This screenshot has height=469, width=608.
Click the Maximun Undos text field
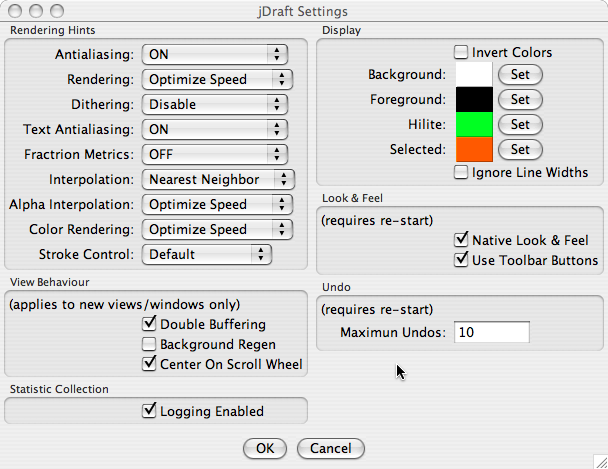(492, 332)
